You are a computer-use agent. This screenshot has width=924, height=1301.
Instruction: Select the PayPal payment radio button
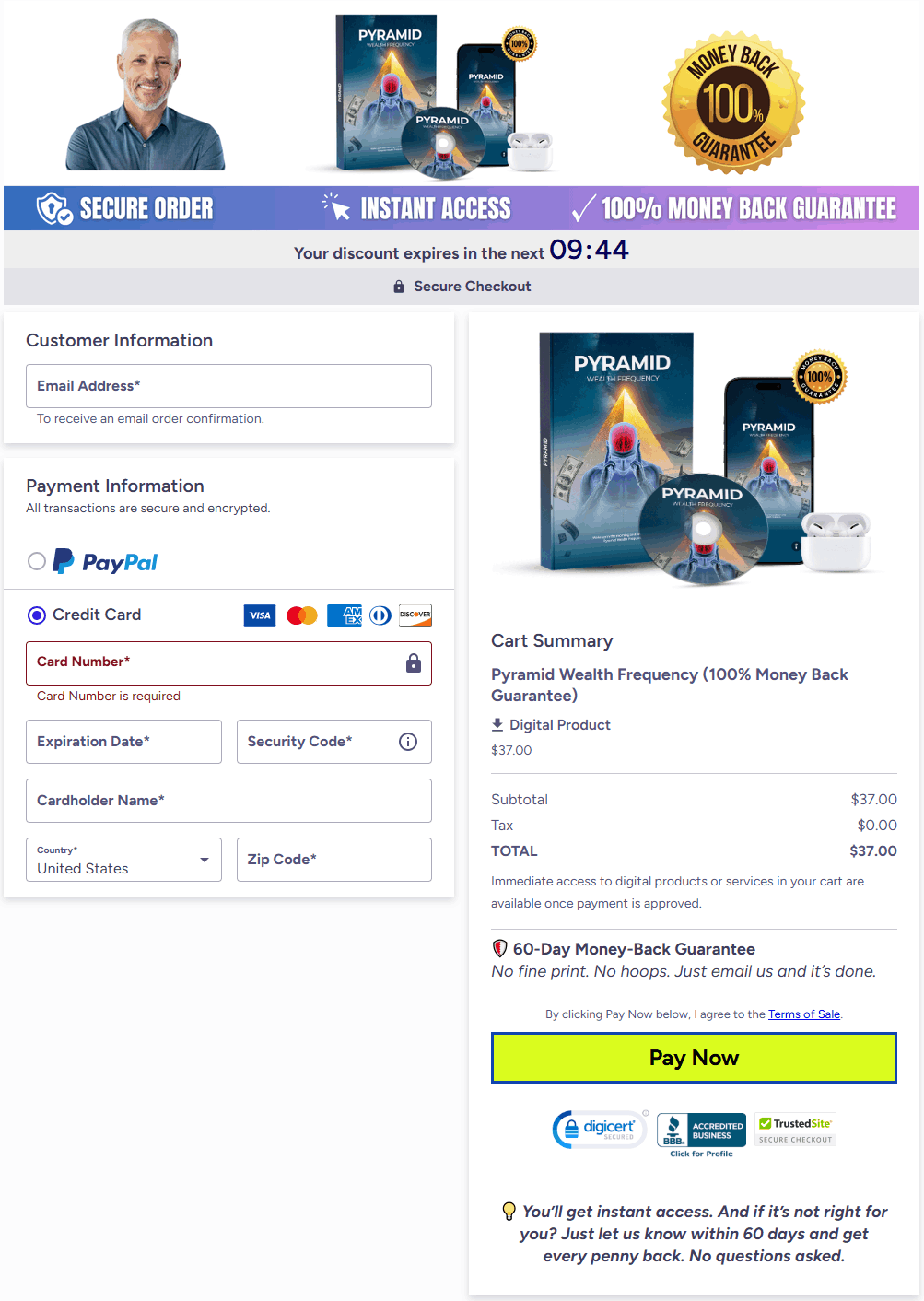(37, 561)
